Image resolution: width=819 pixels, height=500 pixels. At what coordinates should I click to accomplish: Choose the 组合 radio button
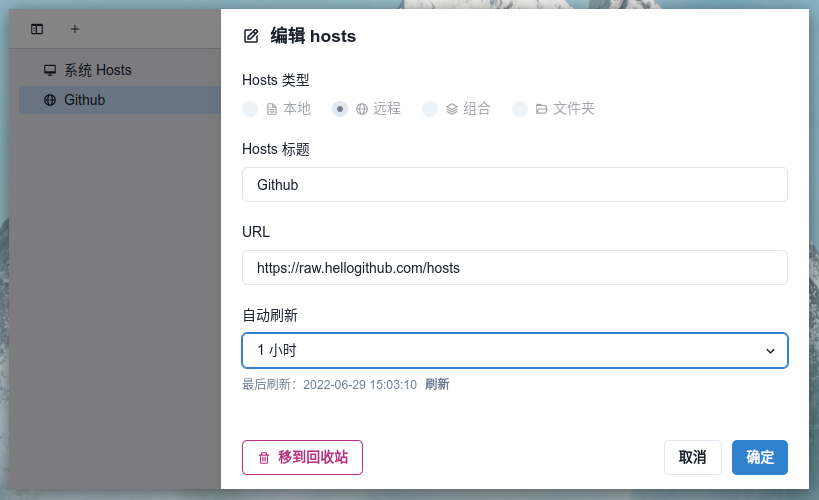(x=430, y=109)
